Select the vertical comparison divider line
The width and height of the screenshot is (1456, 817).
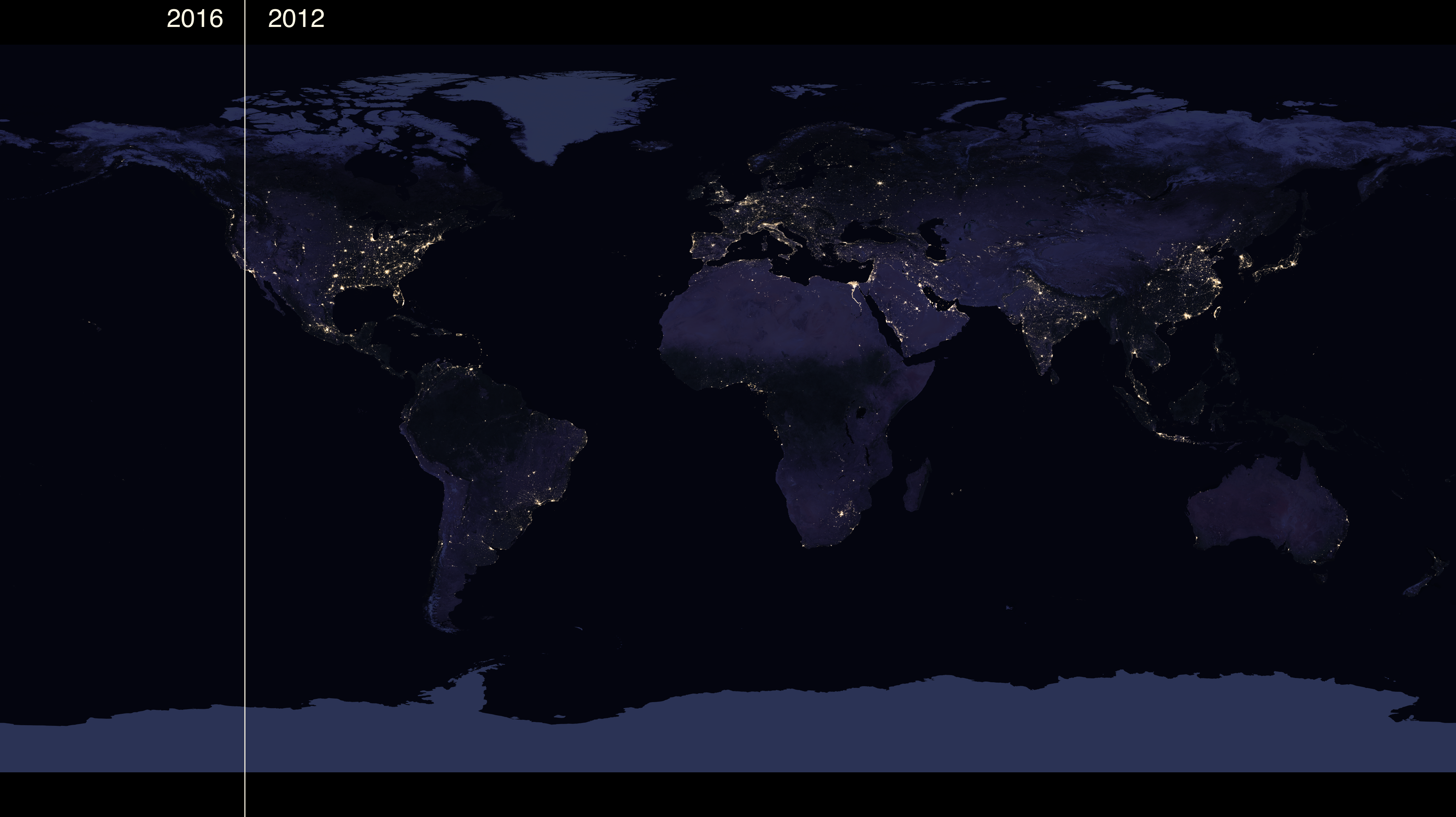(x=245, y=408)
